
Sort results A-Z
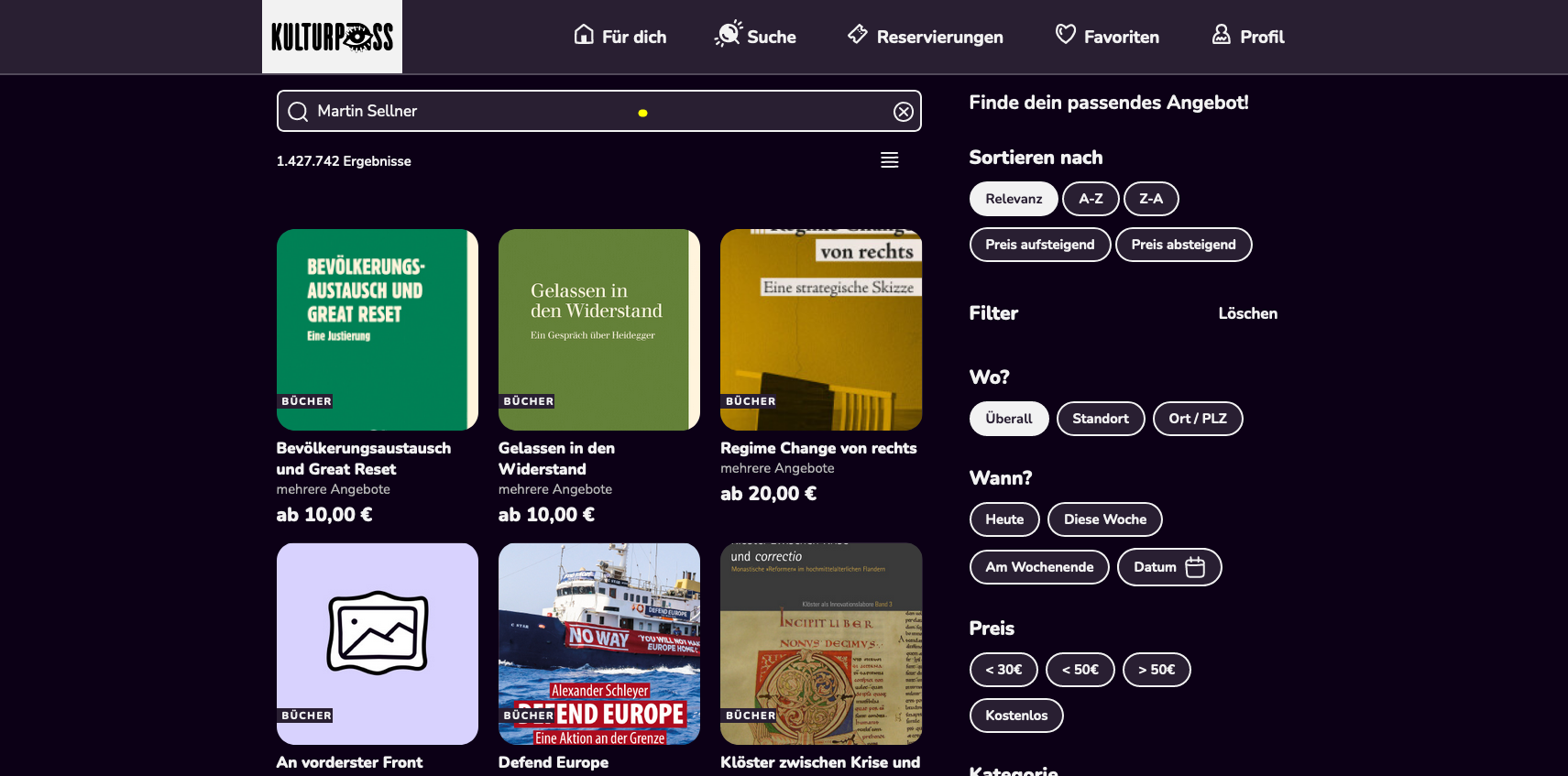click(x=1091, y=199)
